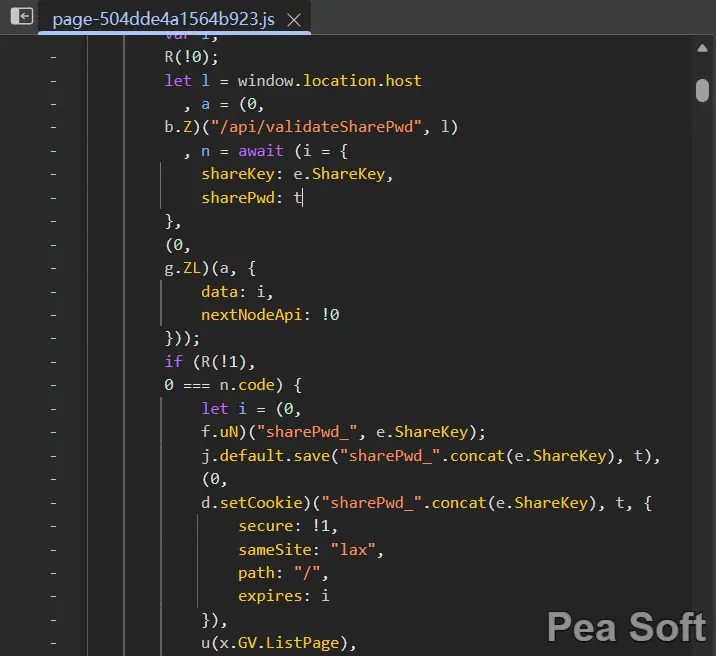Screen dimensions: 716x656
Task: Click the gutter dash beside "let l ="
Action: coord(53,81)
